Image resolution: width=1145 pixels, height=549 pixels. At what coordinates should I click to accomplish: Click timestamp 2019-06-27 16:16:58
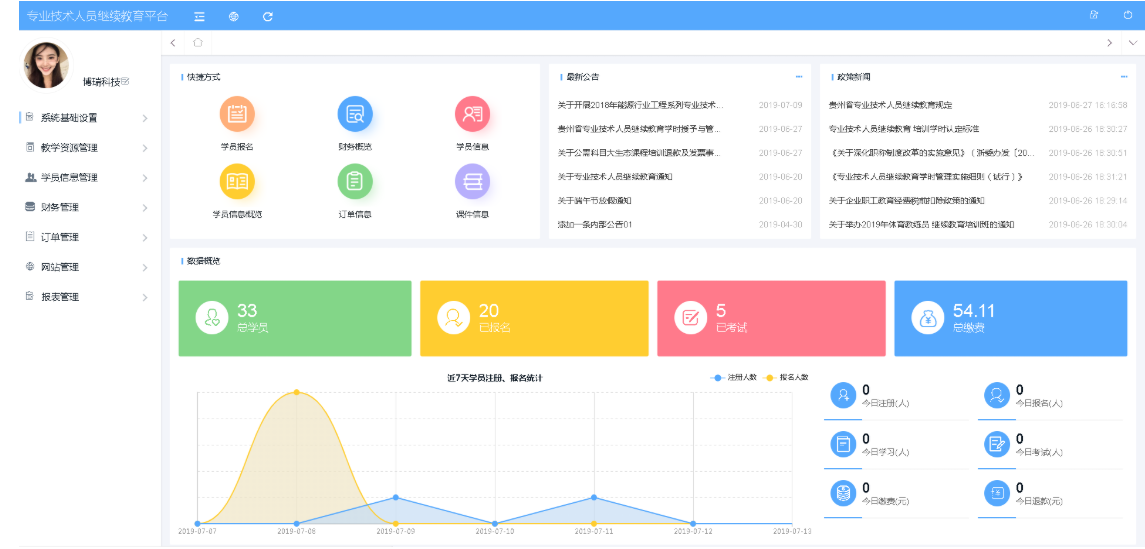1088,105
